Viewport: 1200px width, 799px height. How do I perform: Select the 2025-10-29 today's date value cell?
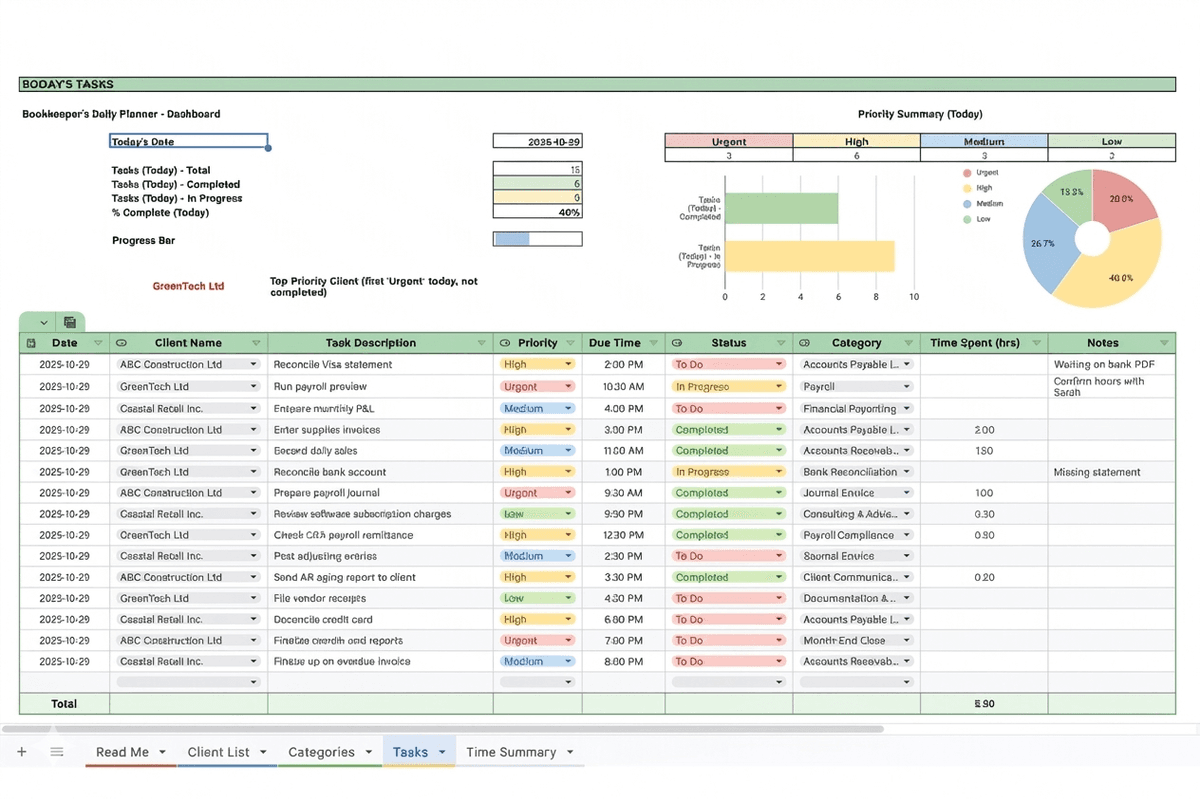tap(537, 142)
